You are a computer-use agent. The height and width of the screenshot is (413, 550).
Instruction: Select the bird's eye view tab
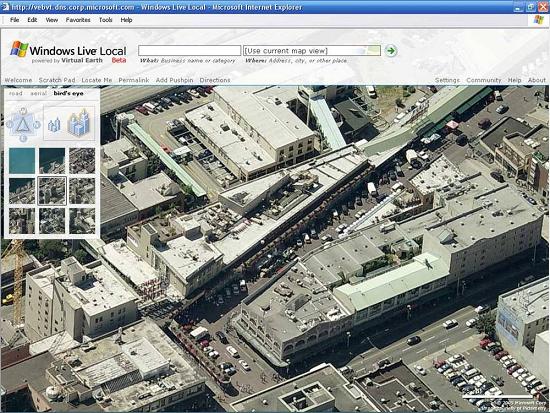(x=68, y=93)
